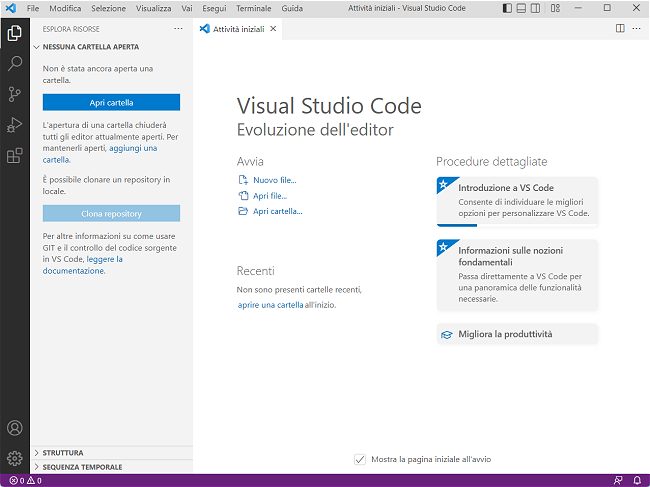Open Esplora Risorse panel more actions ellipsis
The width and height of the screenshot is (650, 487).
pyautogui.click(x=178, y=29)
